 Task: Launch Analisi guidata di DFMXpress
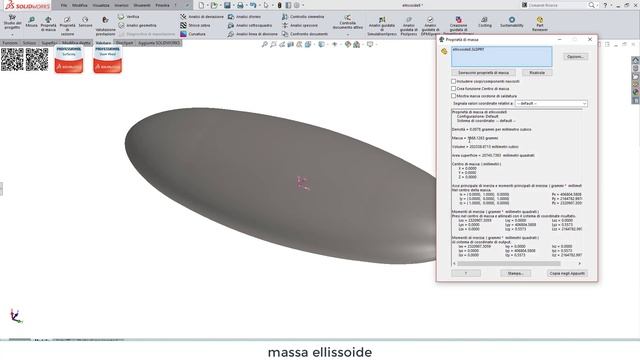(430, 27)
